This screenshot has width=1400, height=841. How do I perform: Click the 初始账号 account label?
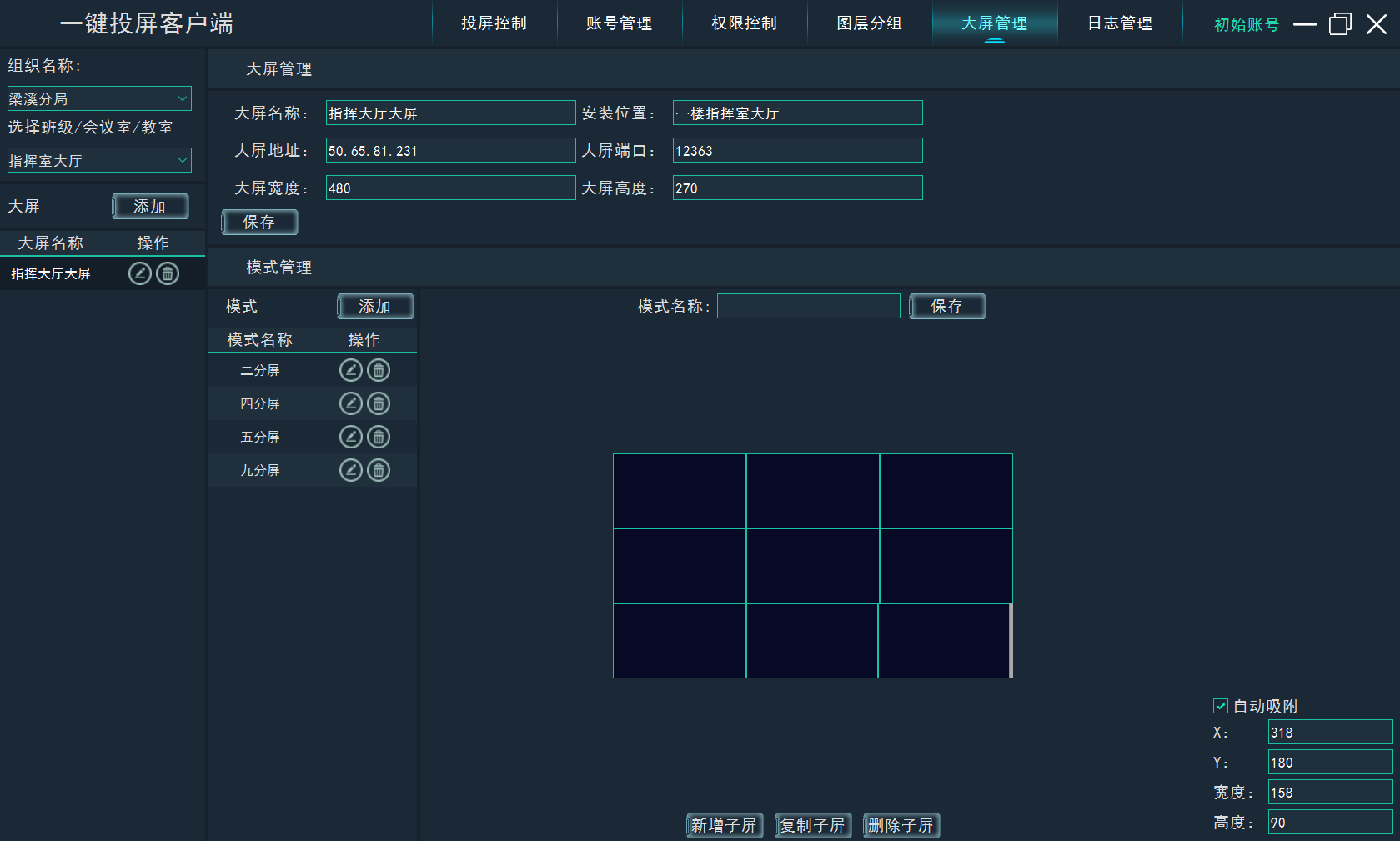coord(1247,24)
